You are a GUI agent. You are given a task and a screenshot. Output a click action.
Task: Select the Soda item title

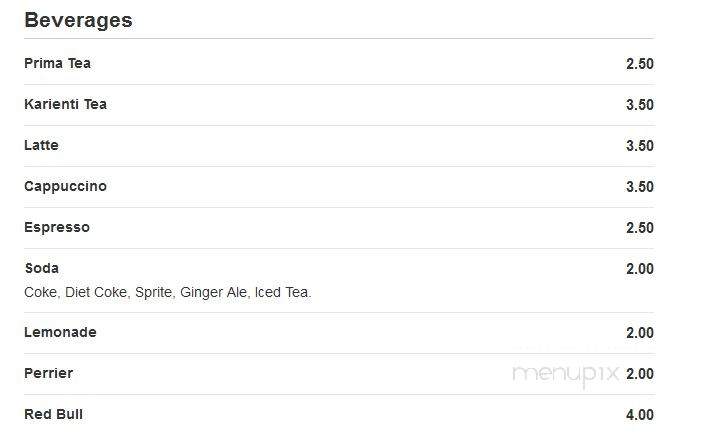click(42, 268)
